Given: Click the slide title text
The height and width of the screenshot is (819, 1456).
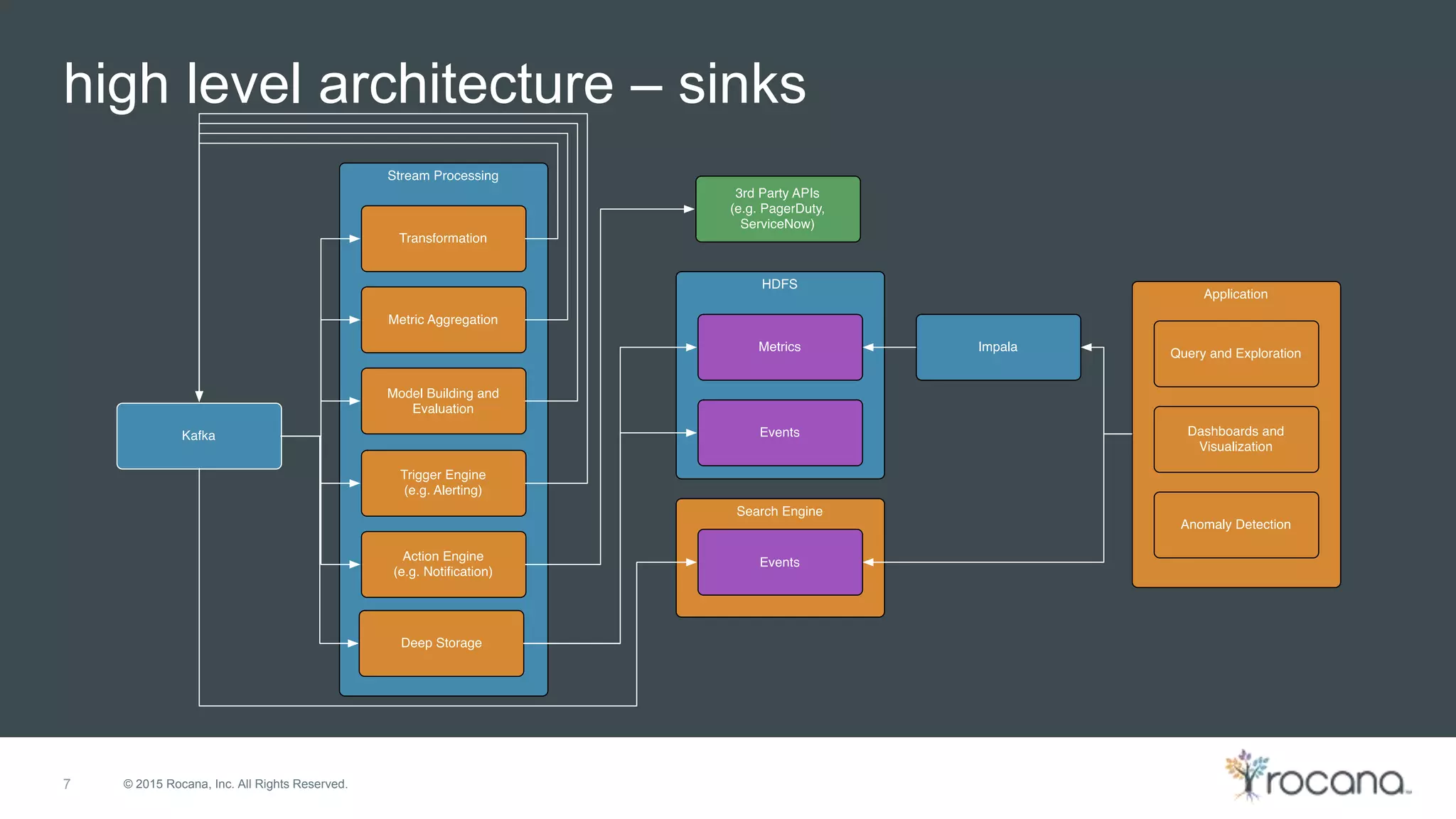Looking at the screenshot, I should pos(434,84).
